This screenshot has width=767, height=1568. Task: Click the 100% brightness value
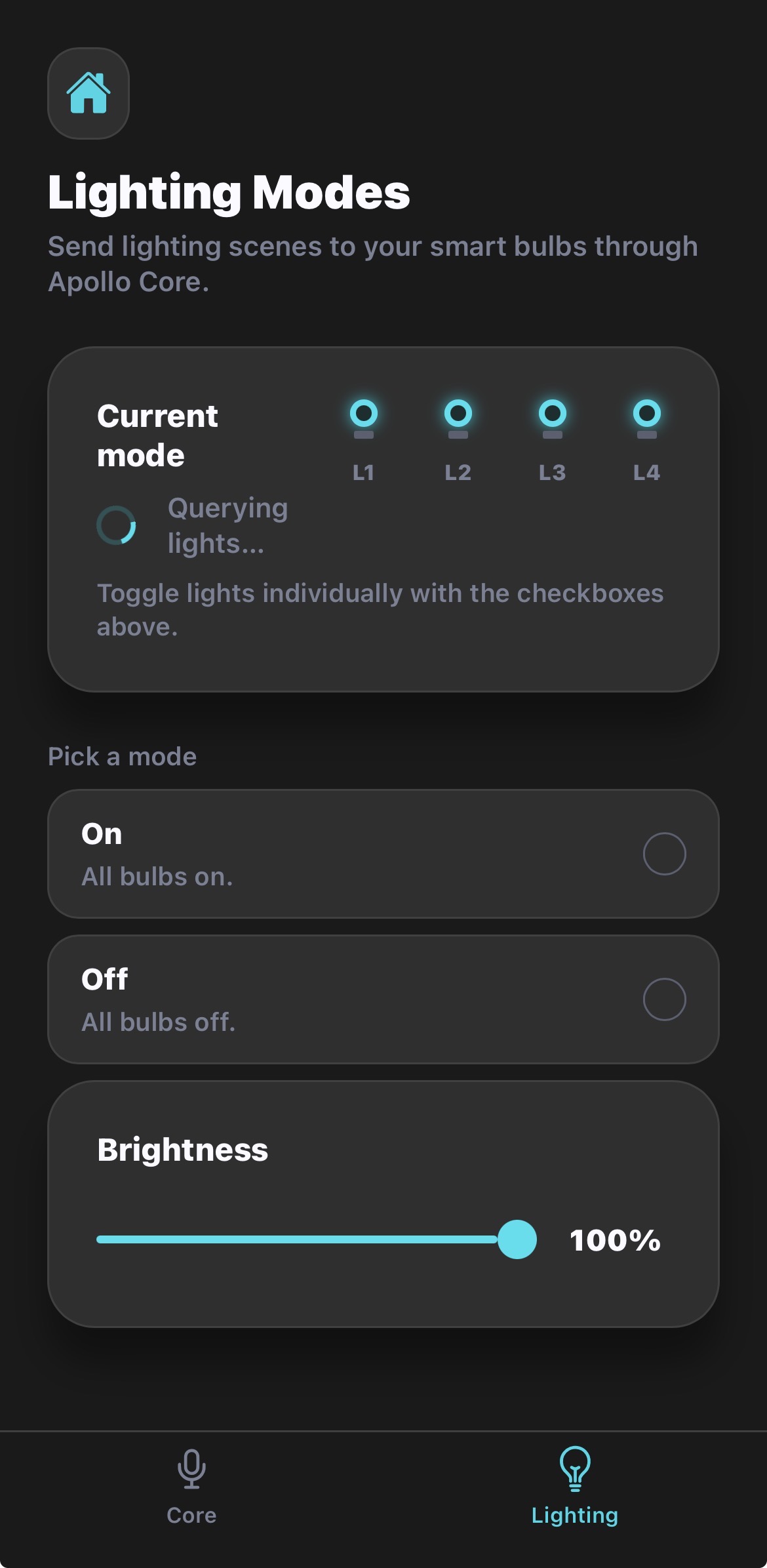615,1240
